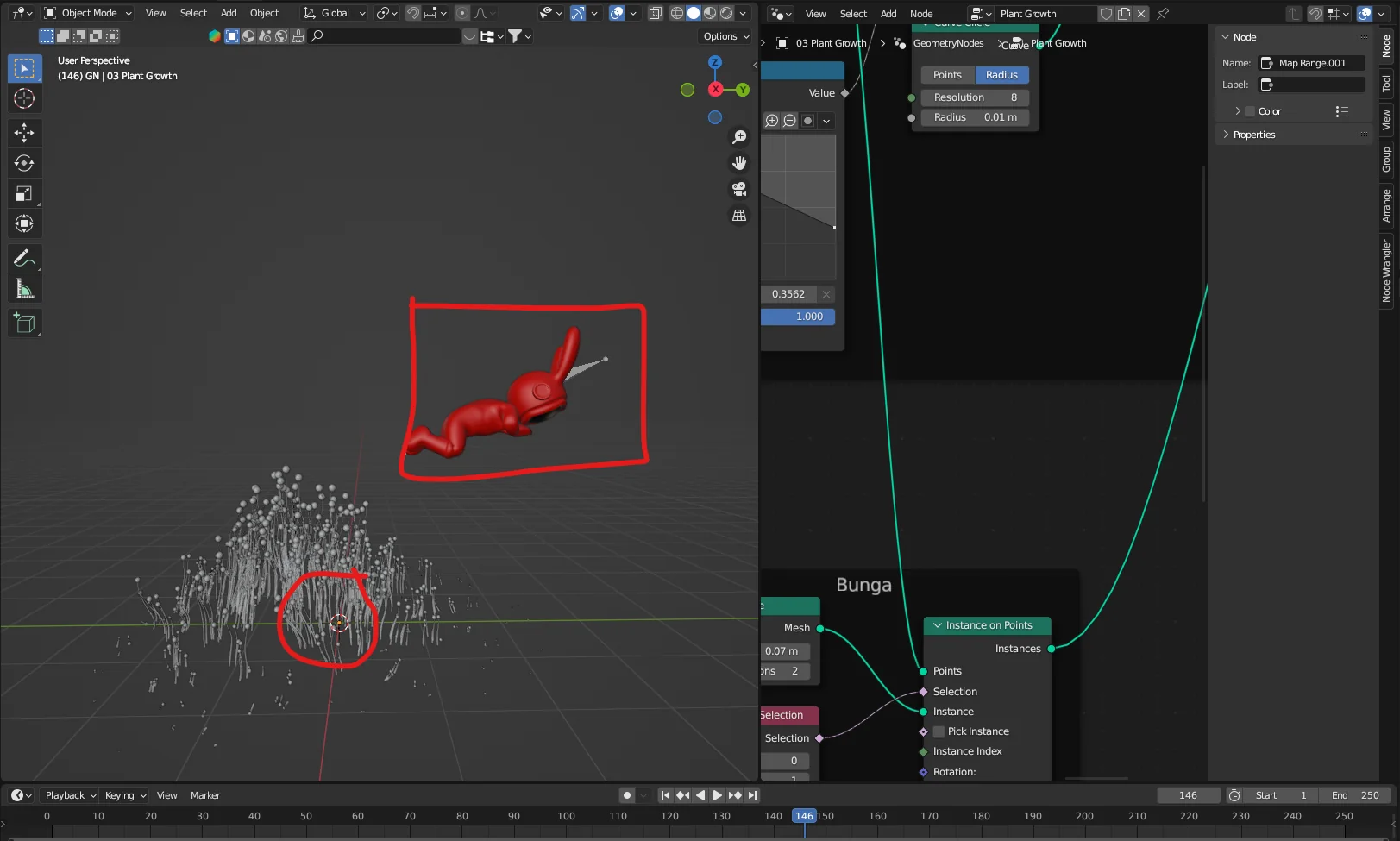Select the Scale tool
This screenshot has width=1400, height=841.
pos(24,193)
